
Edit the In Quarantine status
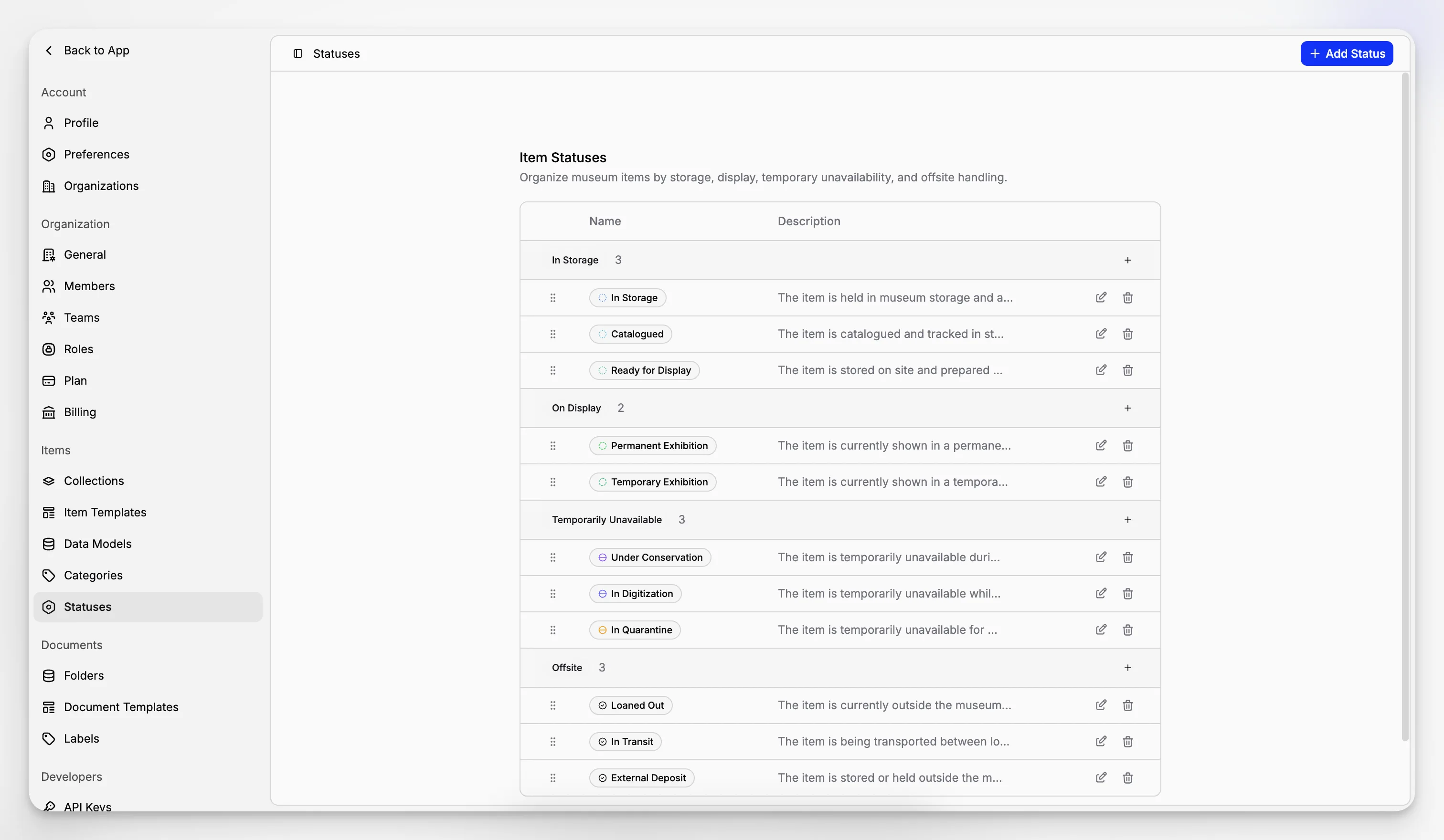[1101, 630]
